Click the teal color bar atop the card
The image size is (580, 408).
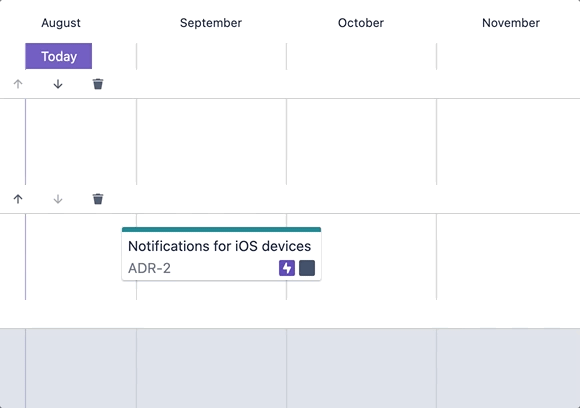(221, 229)
